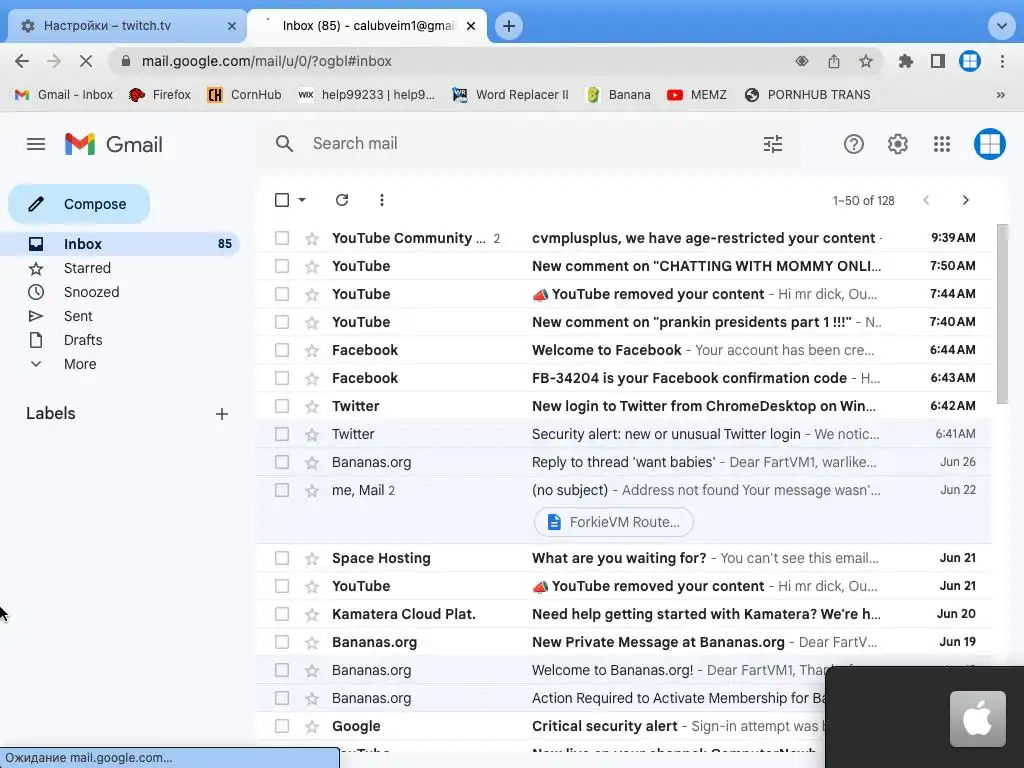Click the Compose button
Screen dimensions: 1024x768
[x=79, y=204]
